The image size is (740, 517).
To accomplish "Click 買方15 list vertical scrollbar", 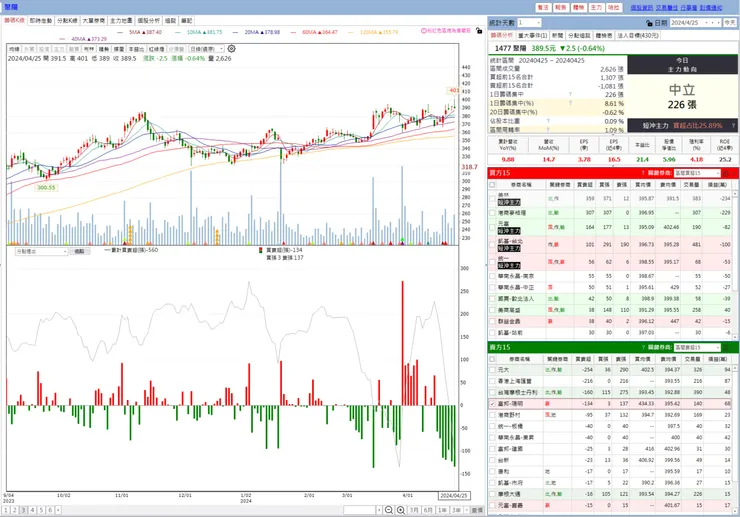I will pos(735,264).
